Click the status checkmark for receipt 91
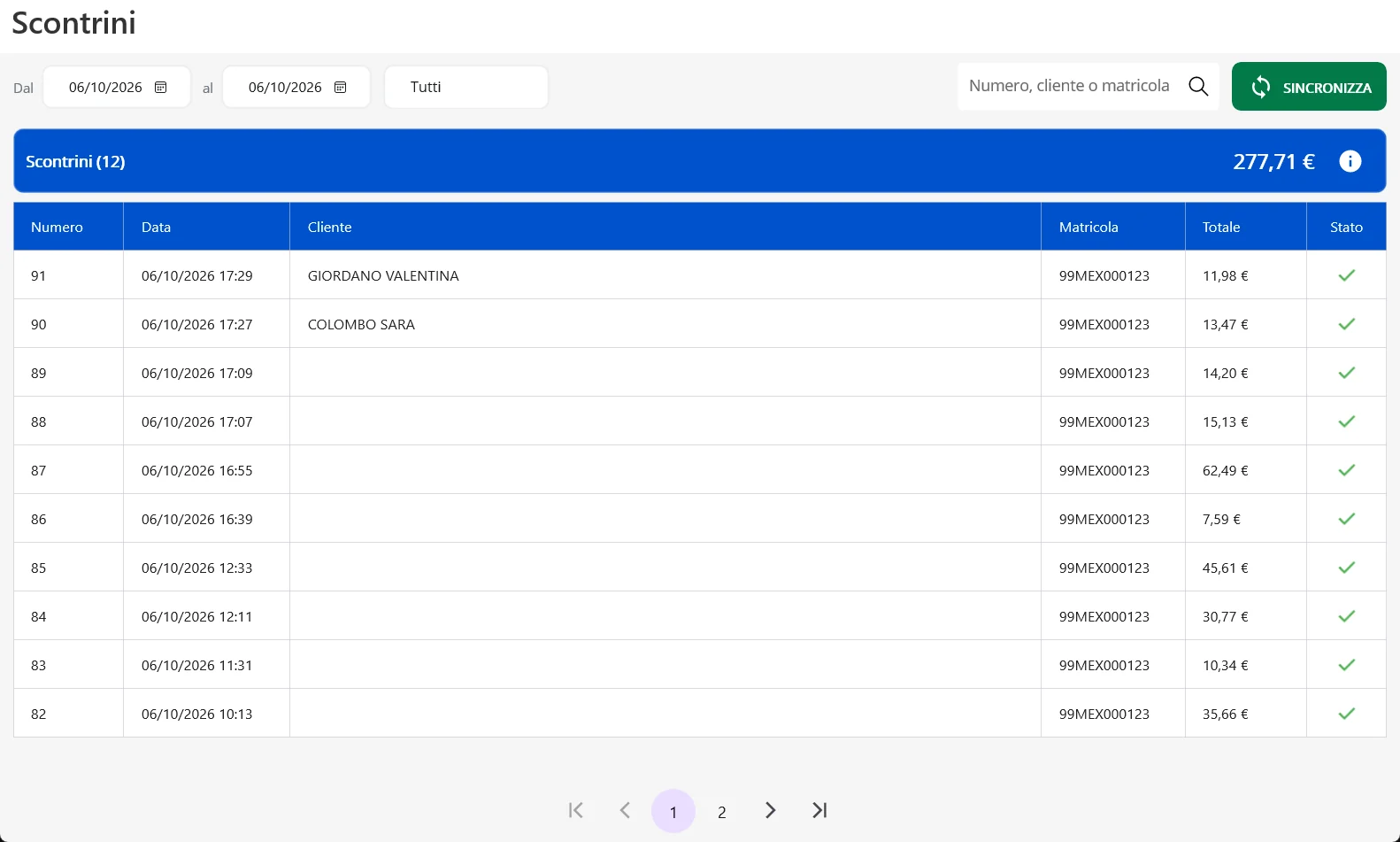 pos(1346,275)
